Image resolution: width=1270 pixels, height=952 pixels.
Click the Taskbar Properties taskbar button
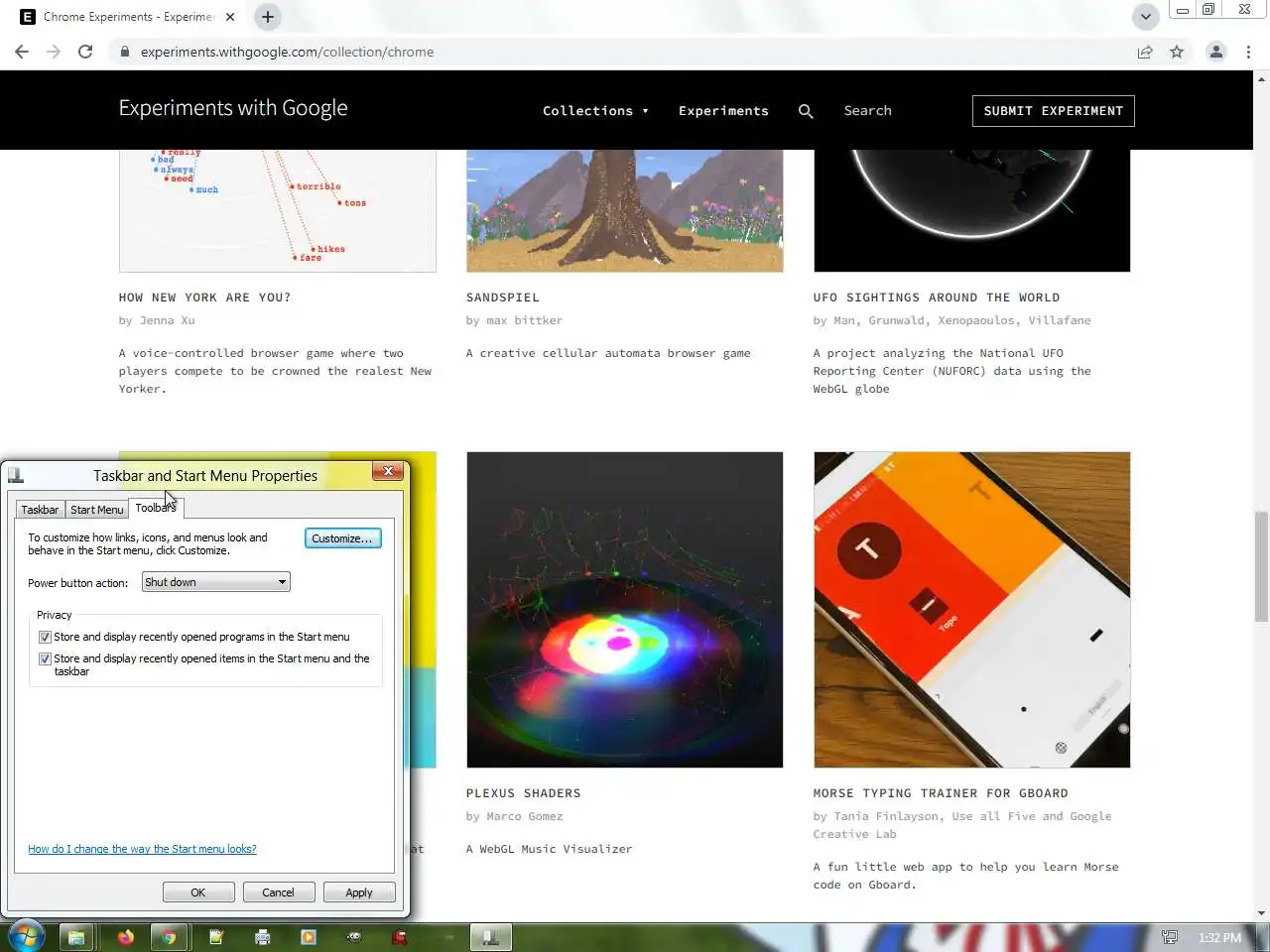490,937
